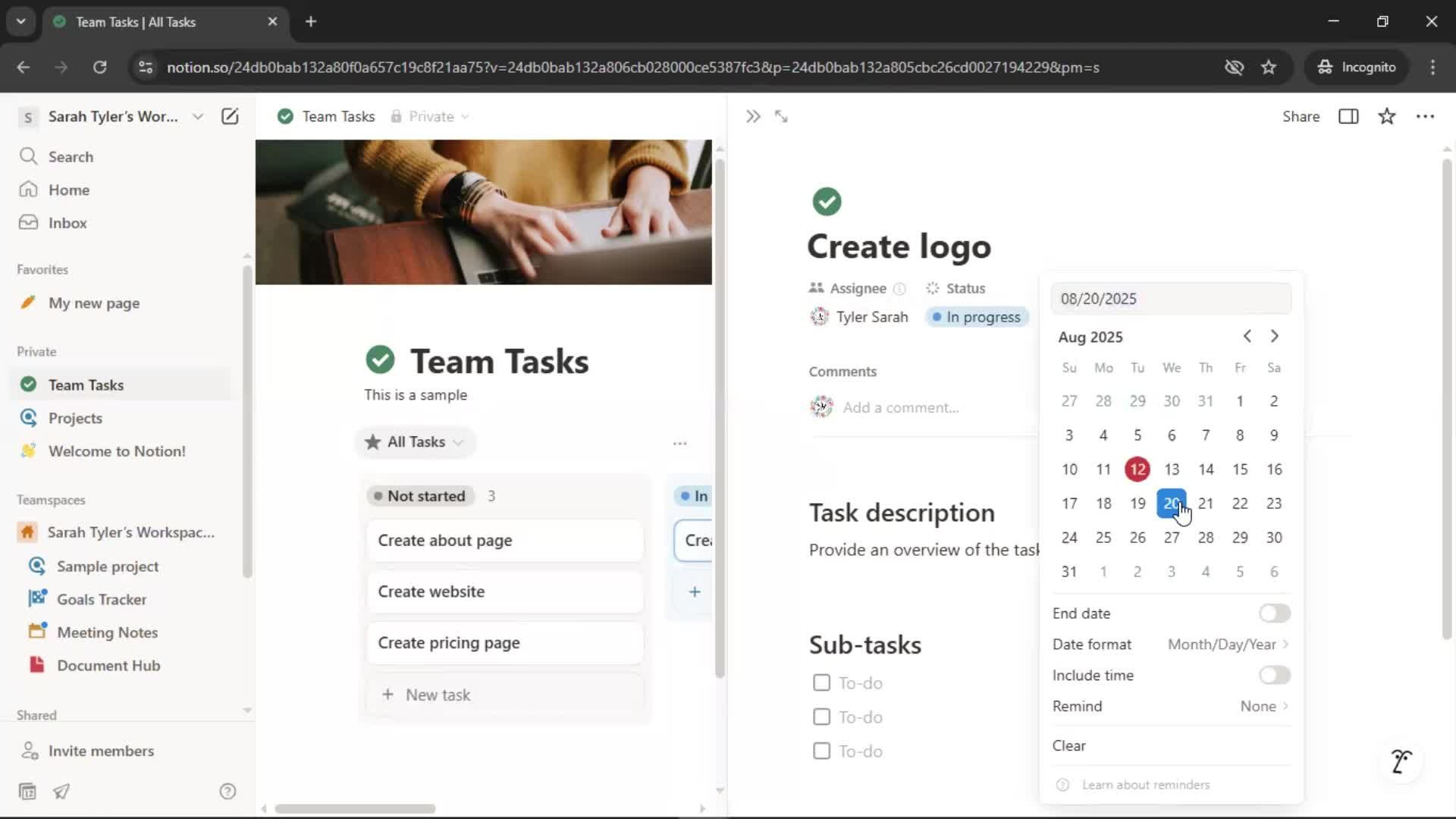Open the Create website task card
The height and width of the screenshot is (819, 1456).
[505, 591]
